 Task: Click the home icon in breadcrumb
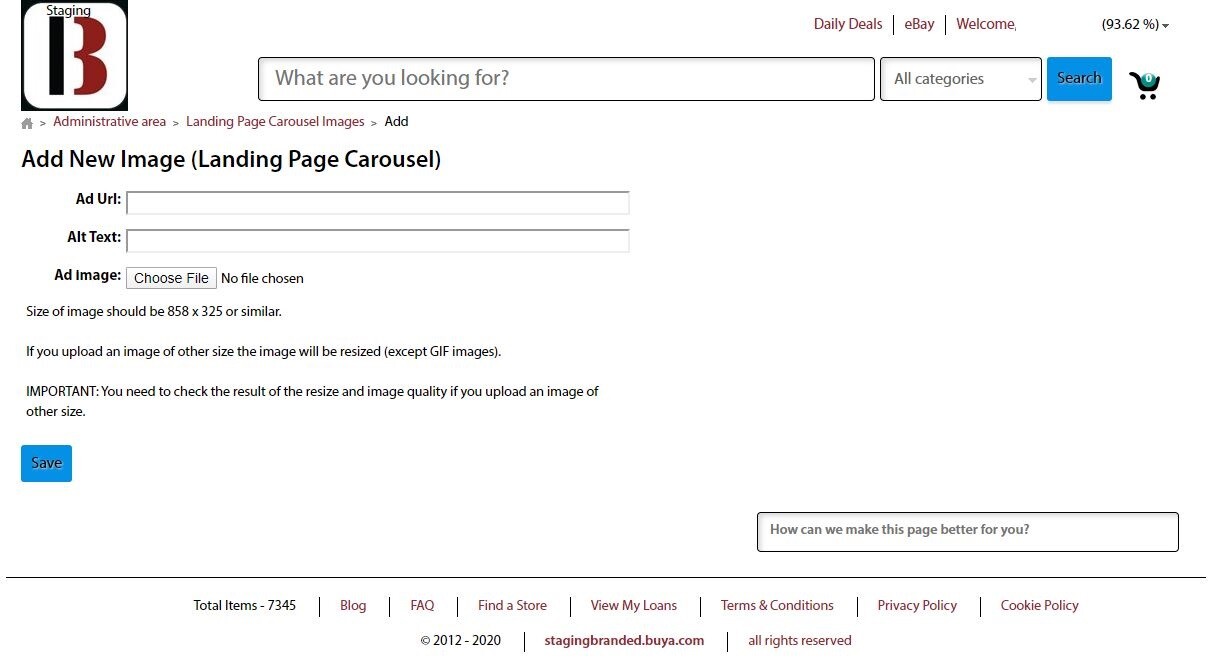point(27,123)
